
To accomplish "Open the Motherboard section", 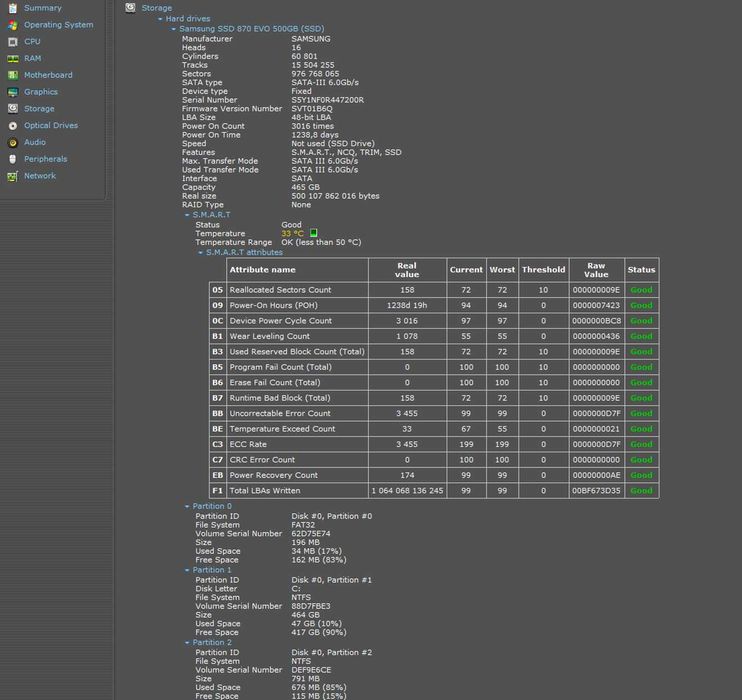I will [48, 75].
